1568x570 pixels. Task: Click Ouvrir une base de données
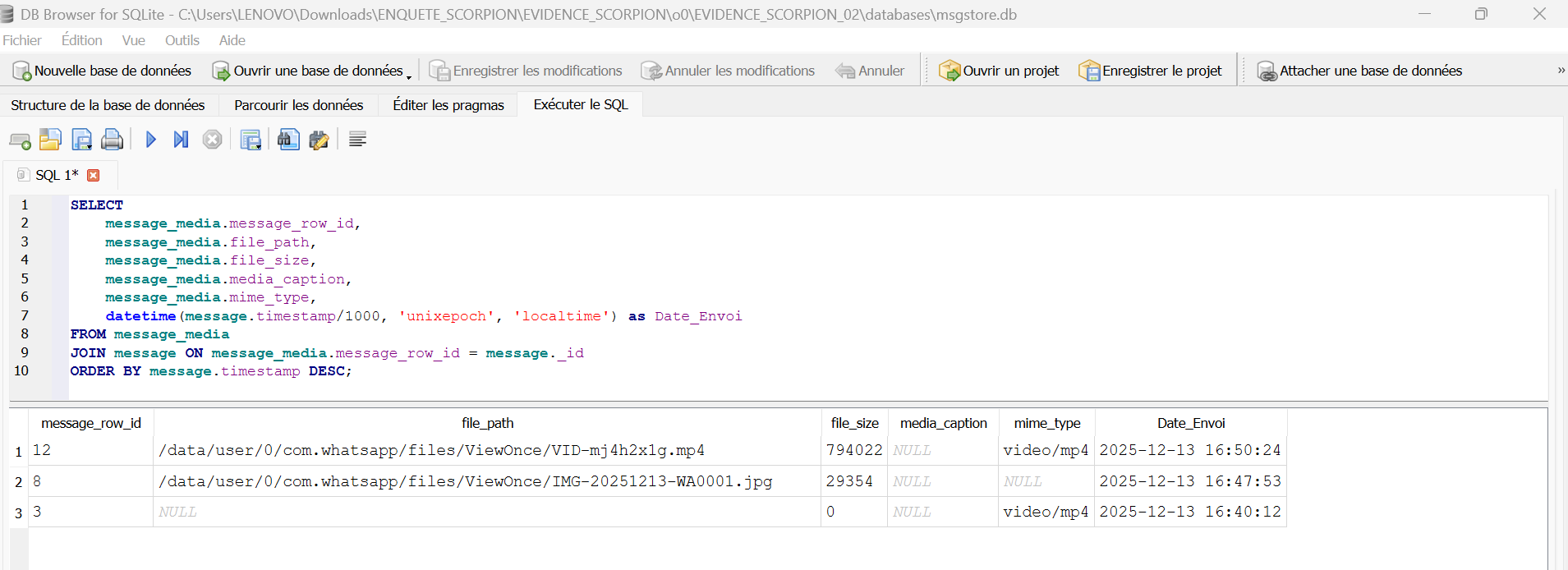307,71
